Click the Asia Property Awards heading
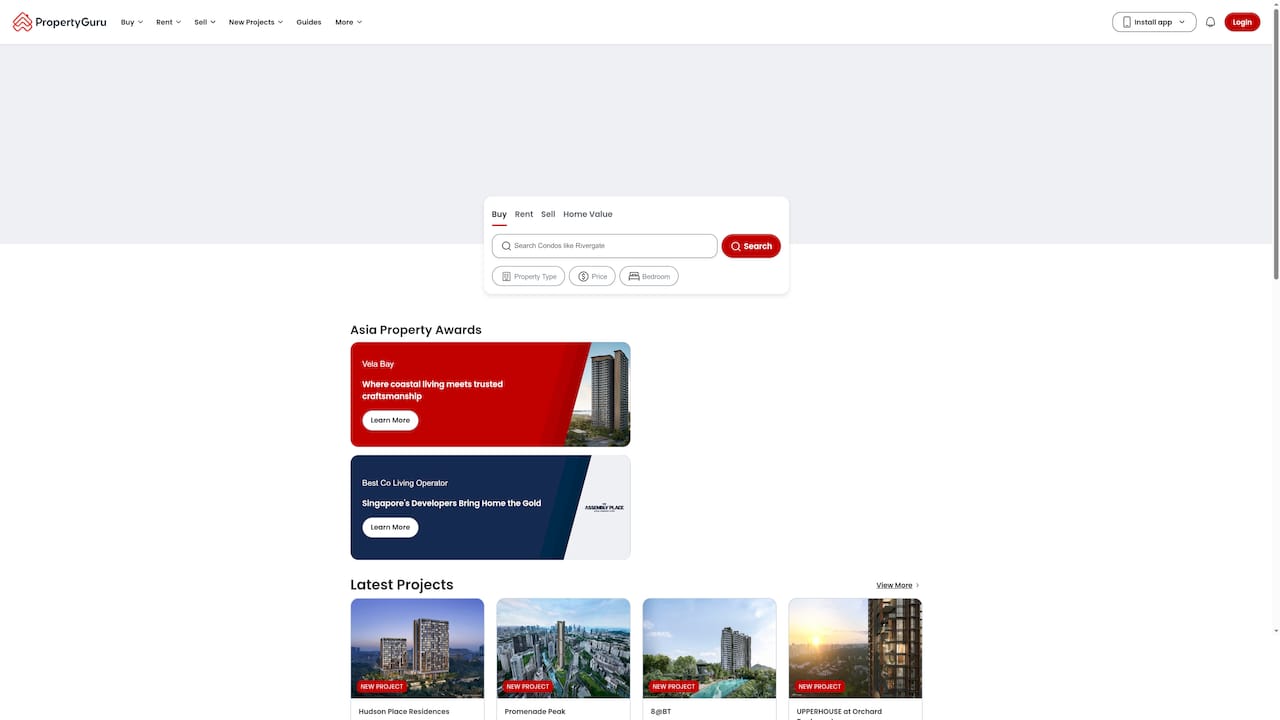This screenshot has height=720, width=1280. coord(416,330)
